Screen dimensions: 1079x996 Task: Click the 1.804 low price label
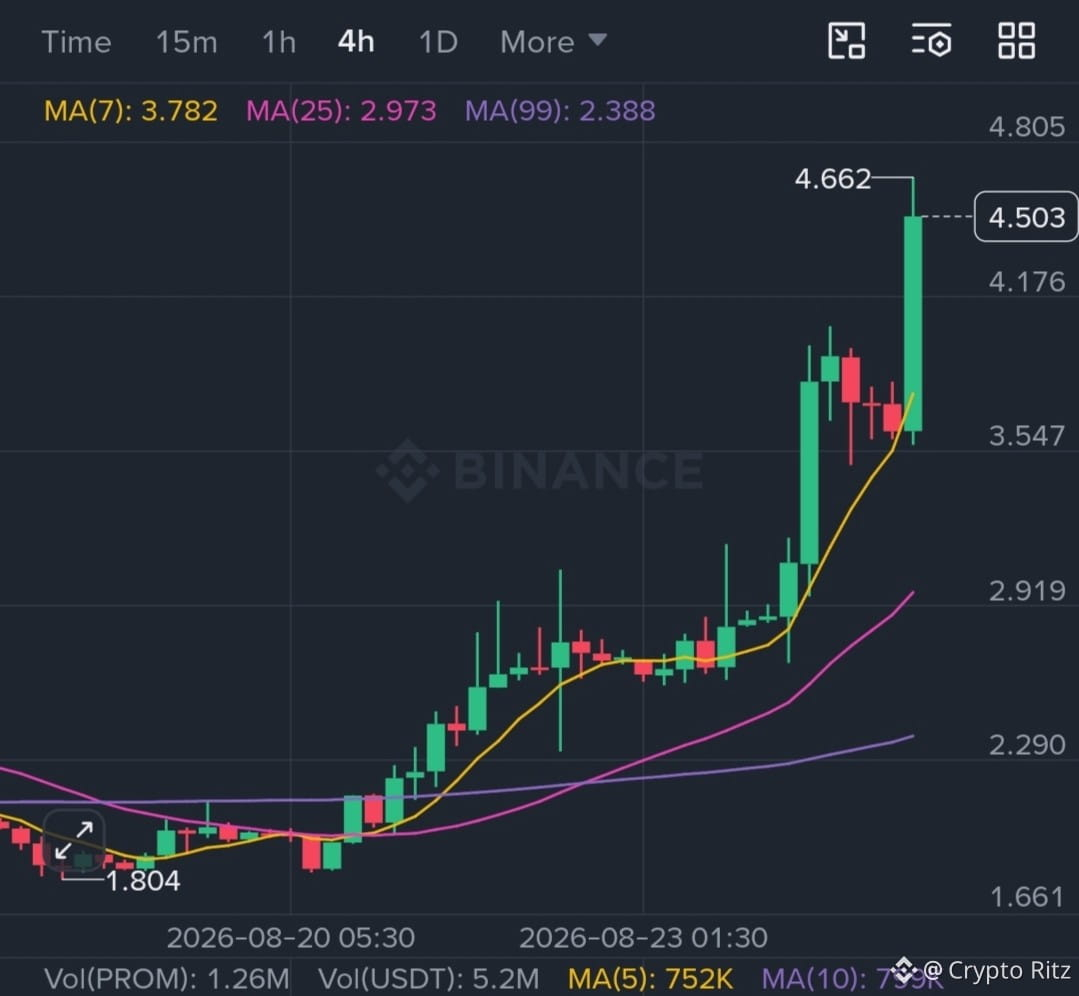143,880
